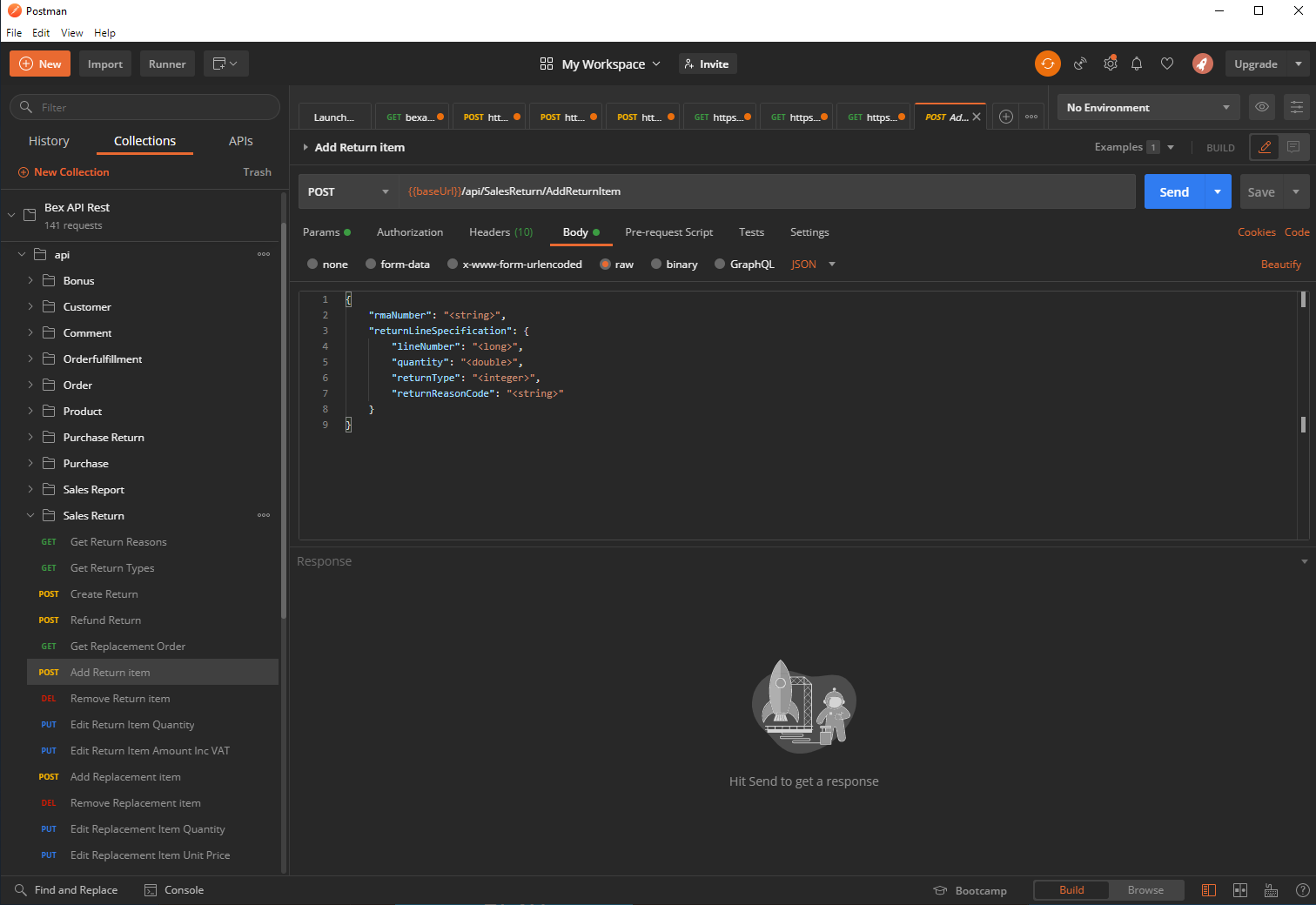Switch to the Headers tab

click(500, 232)
